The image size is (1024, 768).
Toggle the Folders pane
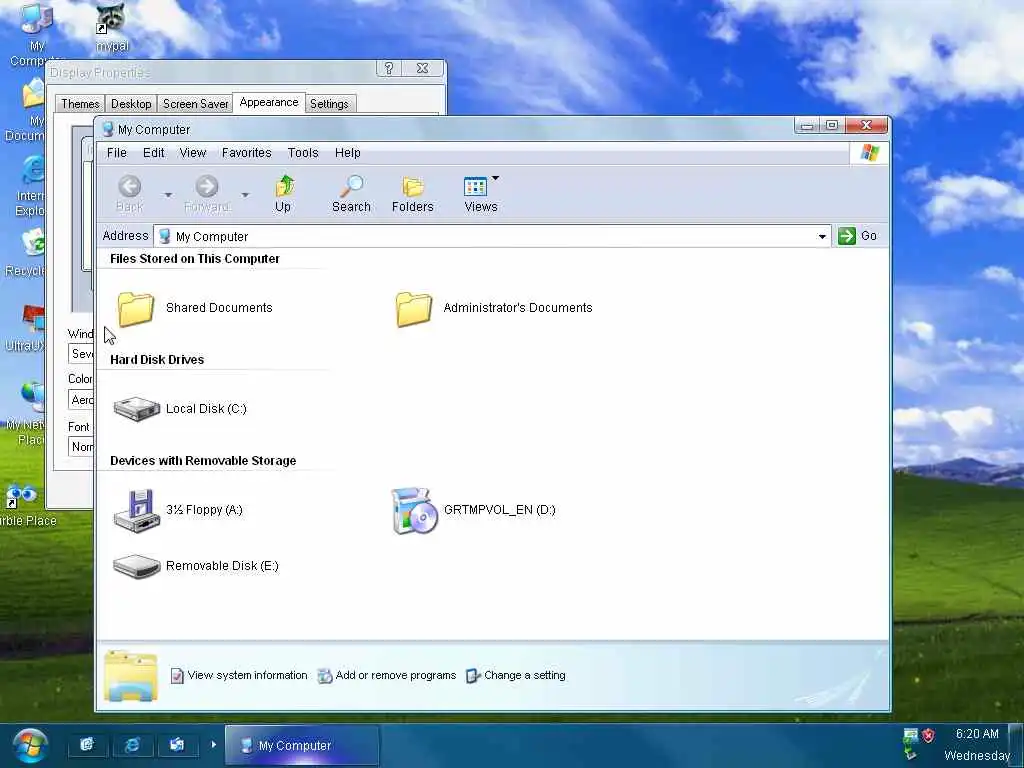[x=413, y=193]
